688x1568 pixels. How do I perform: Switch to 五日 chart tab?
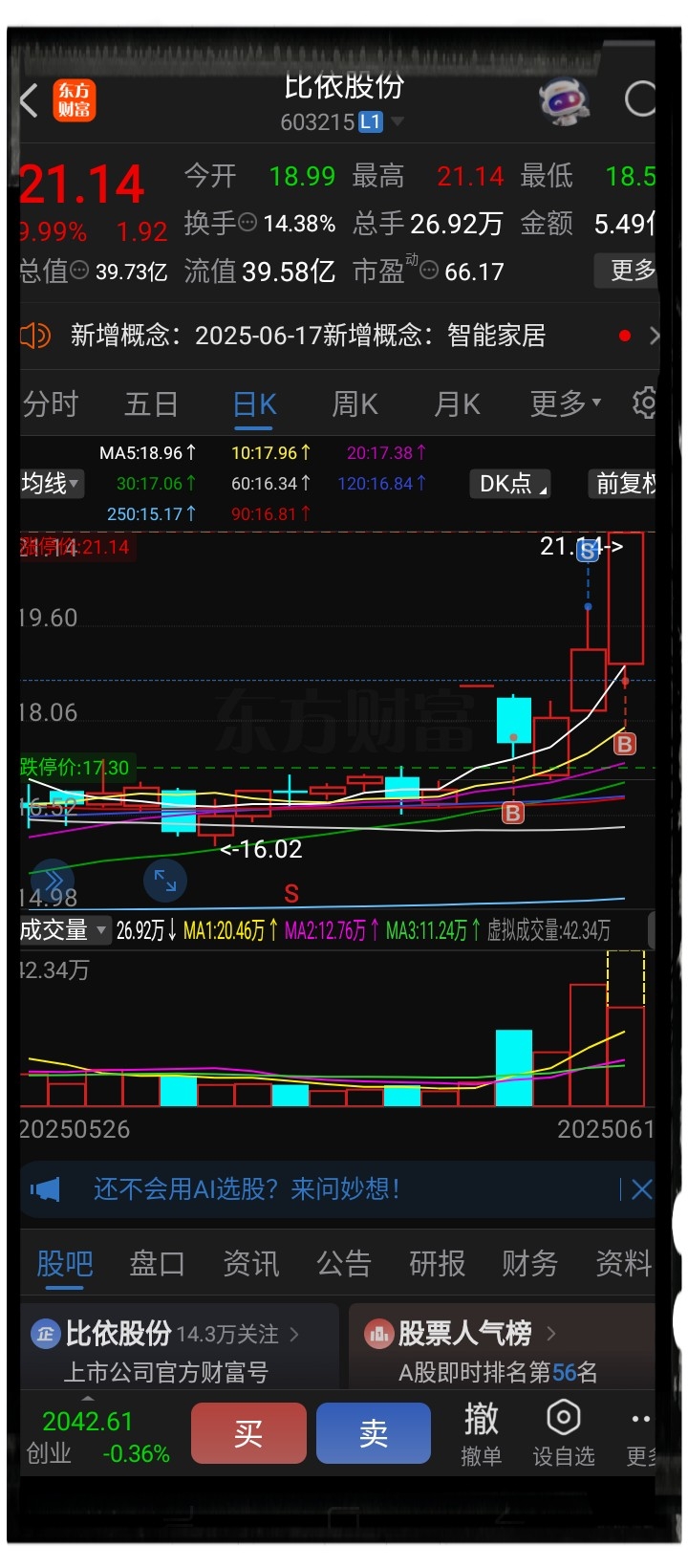click(151, 404)
